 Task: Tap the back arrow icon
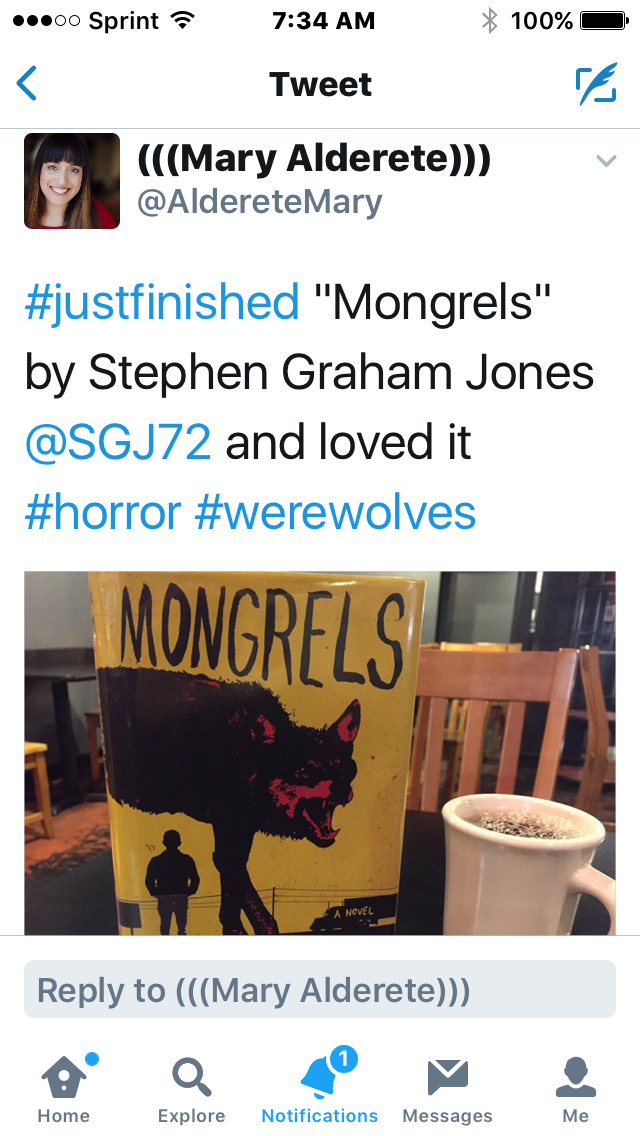[x=27, y=83]
